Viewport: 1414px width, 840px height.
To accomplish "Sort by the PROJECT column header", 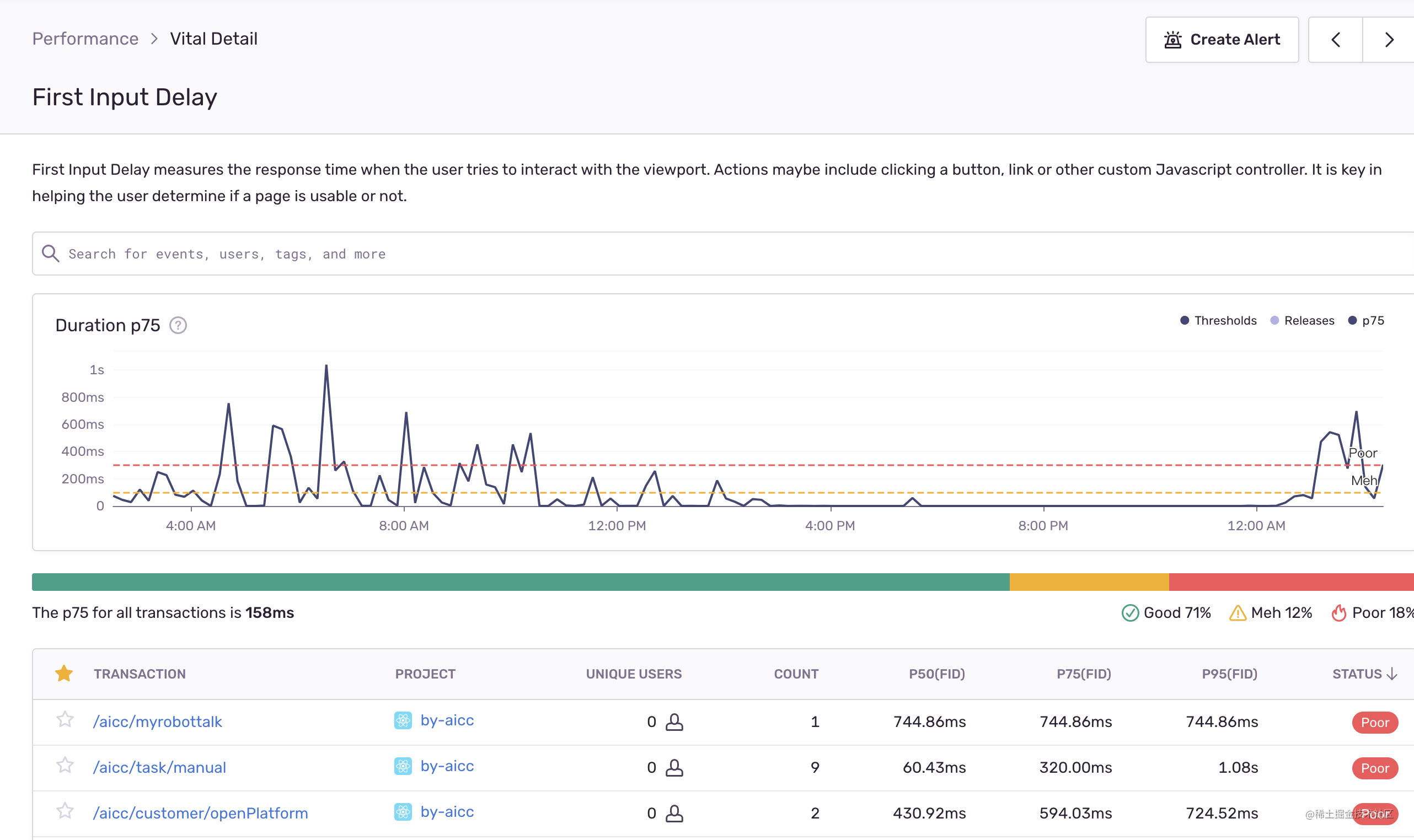I will (x=425, y=674).
